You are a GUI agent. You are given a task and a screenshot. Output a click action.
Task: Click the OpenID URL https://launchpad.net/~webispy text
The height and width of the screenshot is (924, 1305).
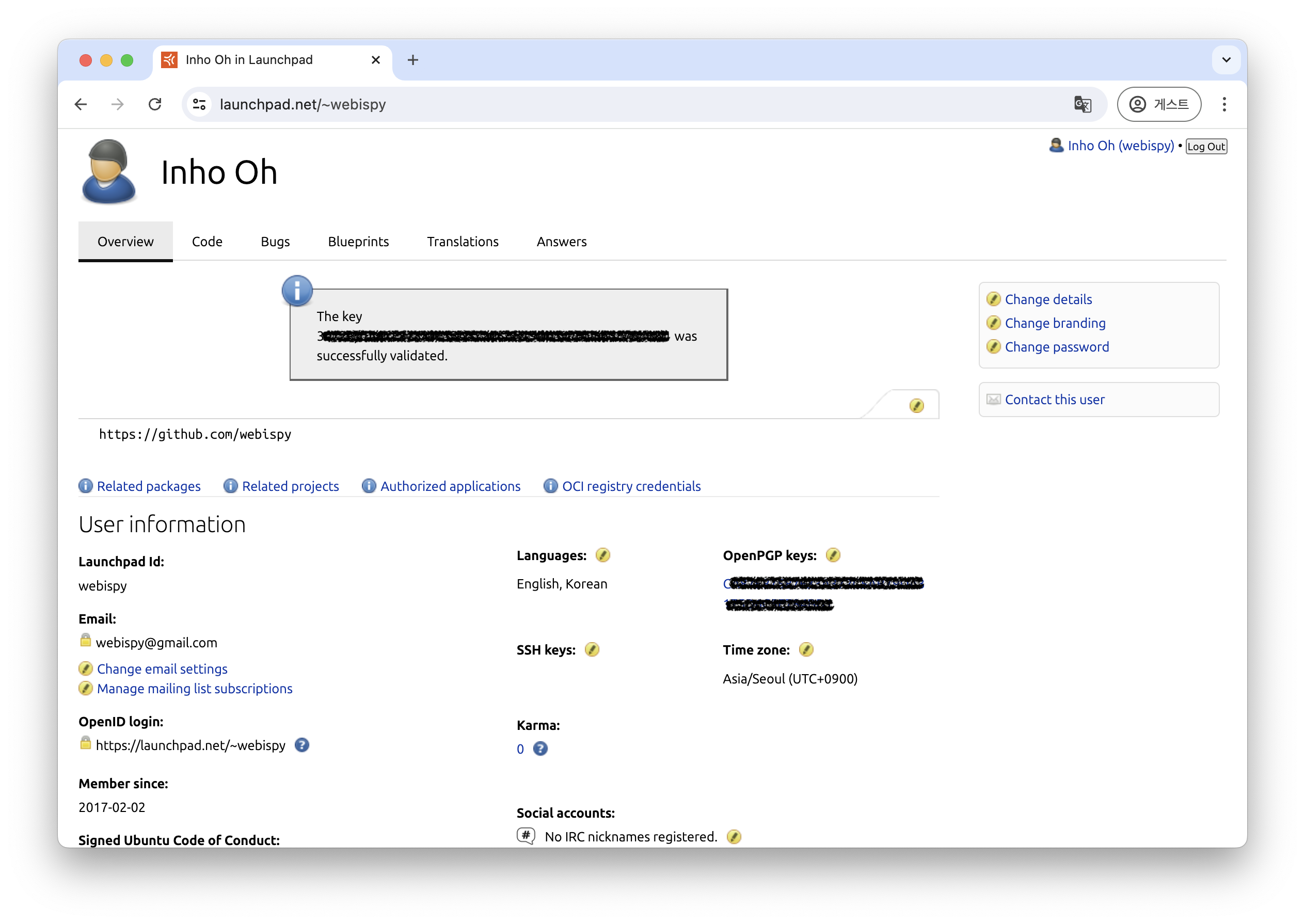click(x=190, y=746)
